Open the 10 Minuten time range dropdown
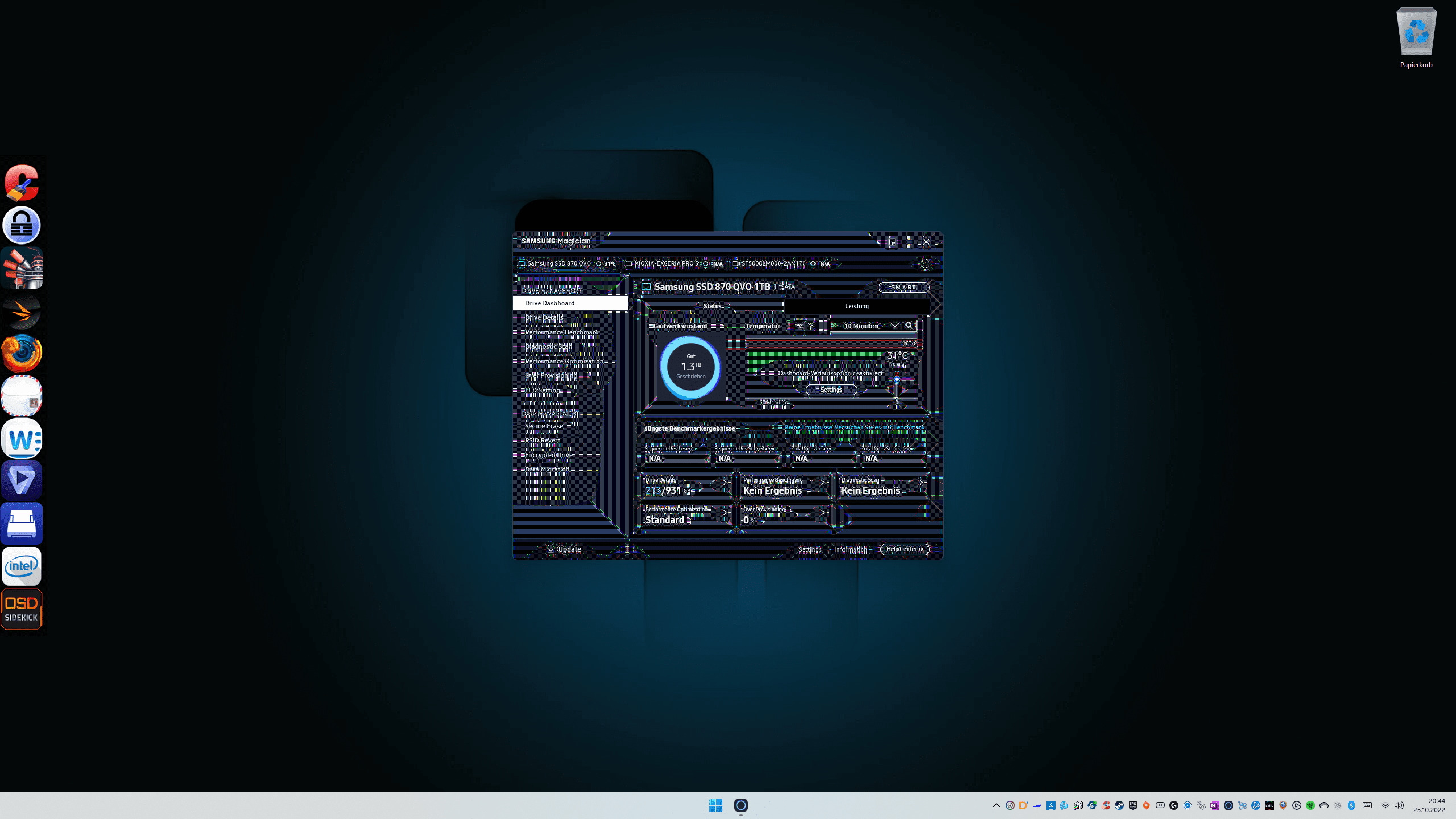Viewport: 1456px width, 819px height. [867, 326]
